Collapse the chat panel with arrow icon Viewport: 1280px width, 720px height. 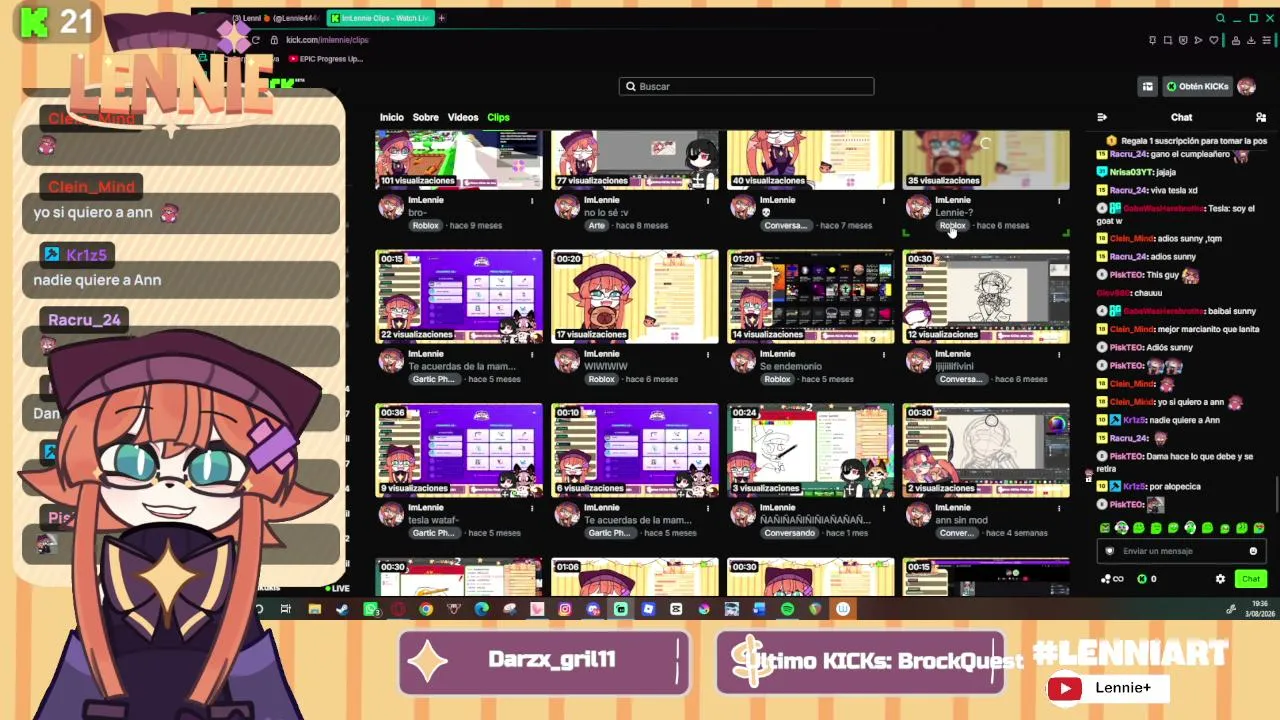tap(1102, 117)
